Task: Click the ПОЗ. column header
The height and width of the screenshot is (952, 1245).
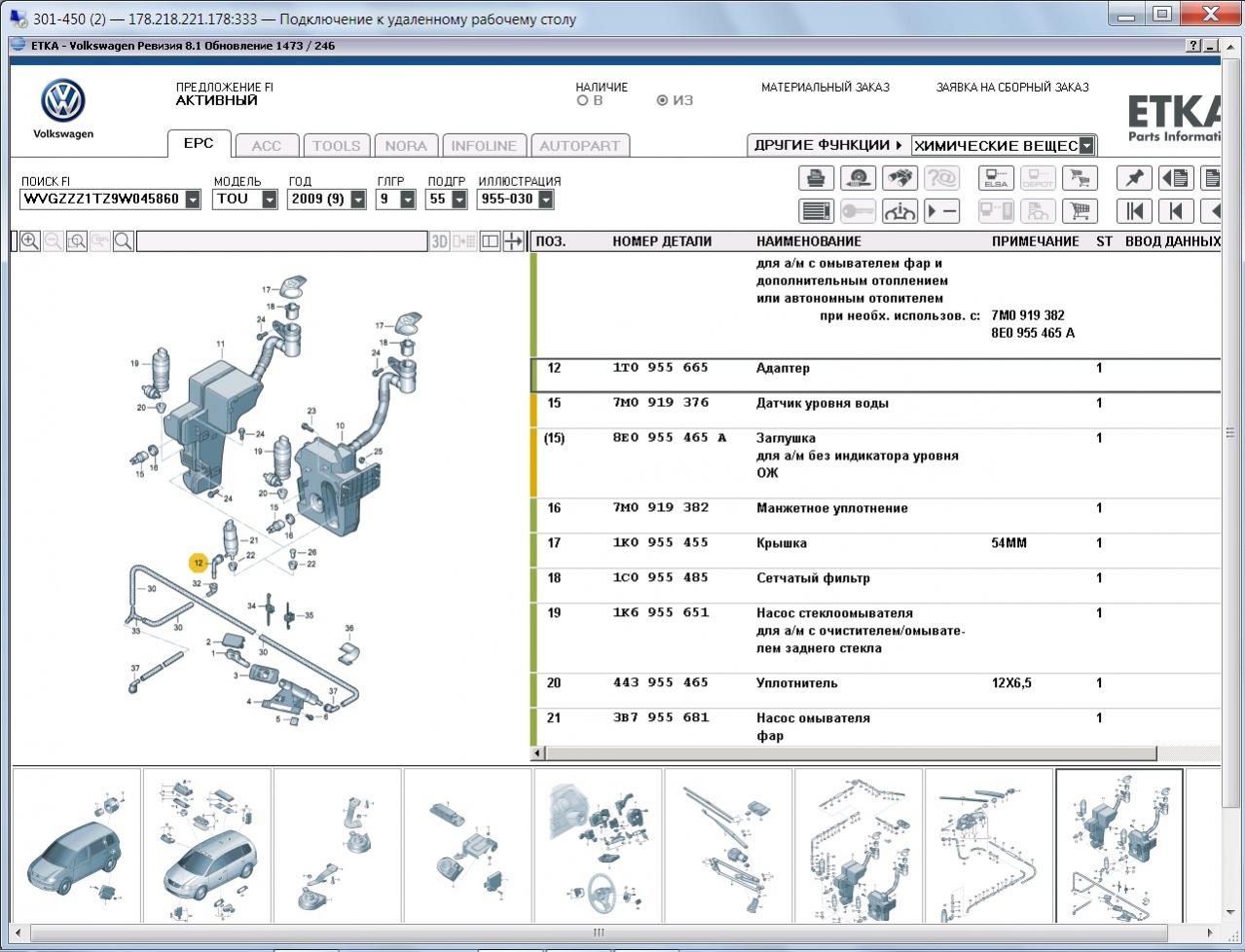Action: click(551, 241)
